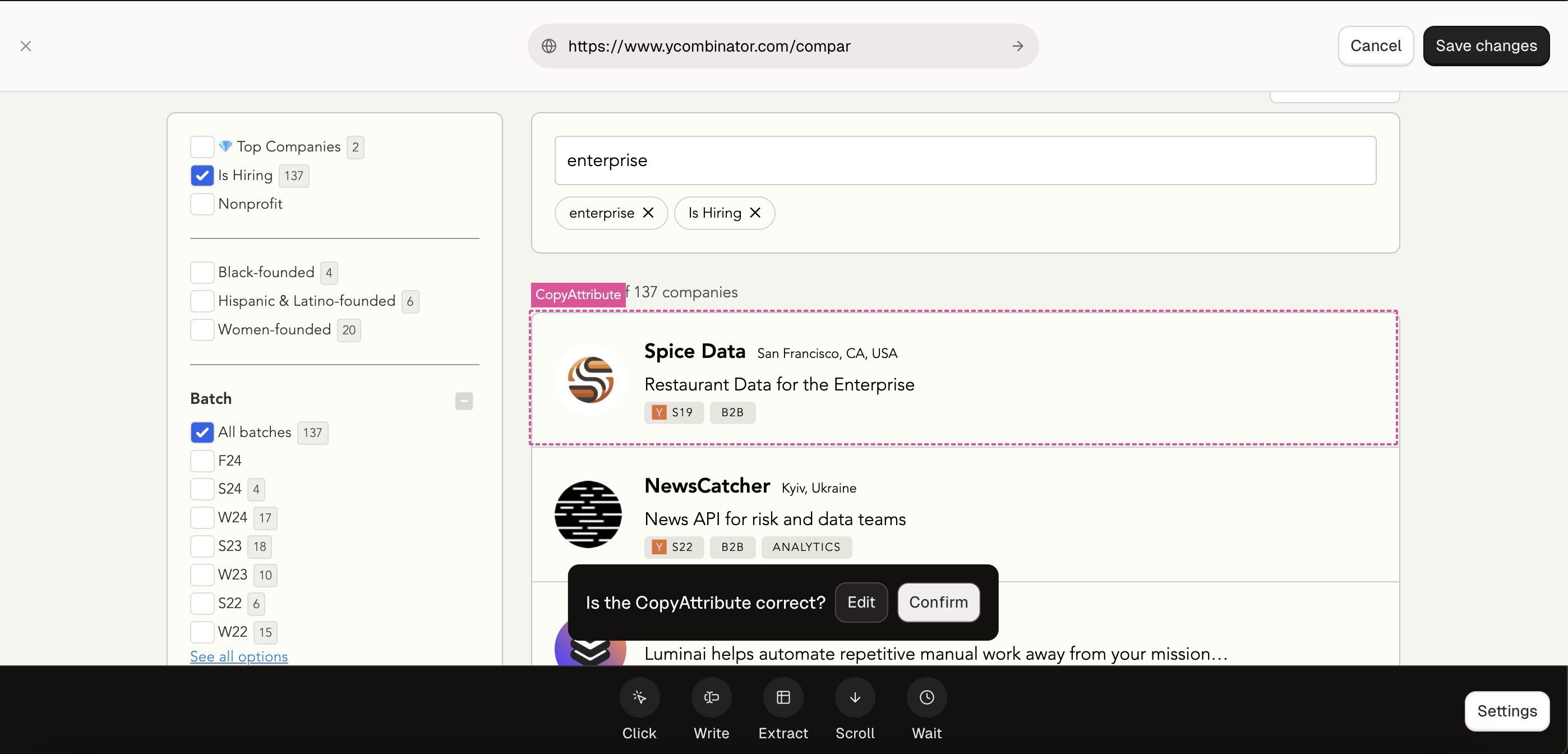Image resolution: width=1568 pixels, height=754 pixels.
Task: Check the Top Companies checkbox
Action: [x=202, y=147]
